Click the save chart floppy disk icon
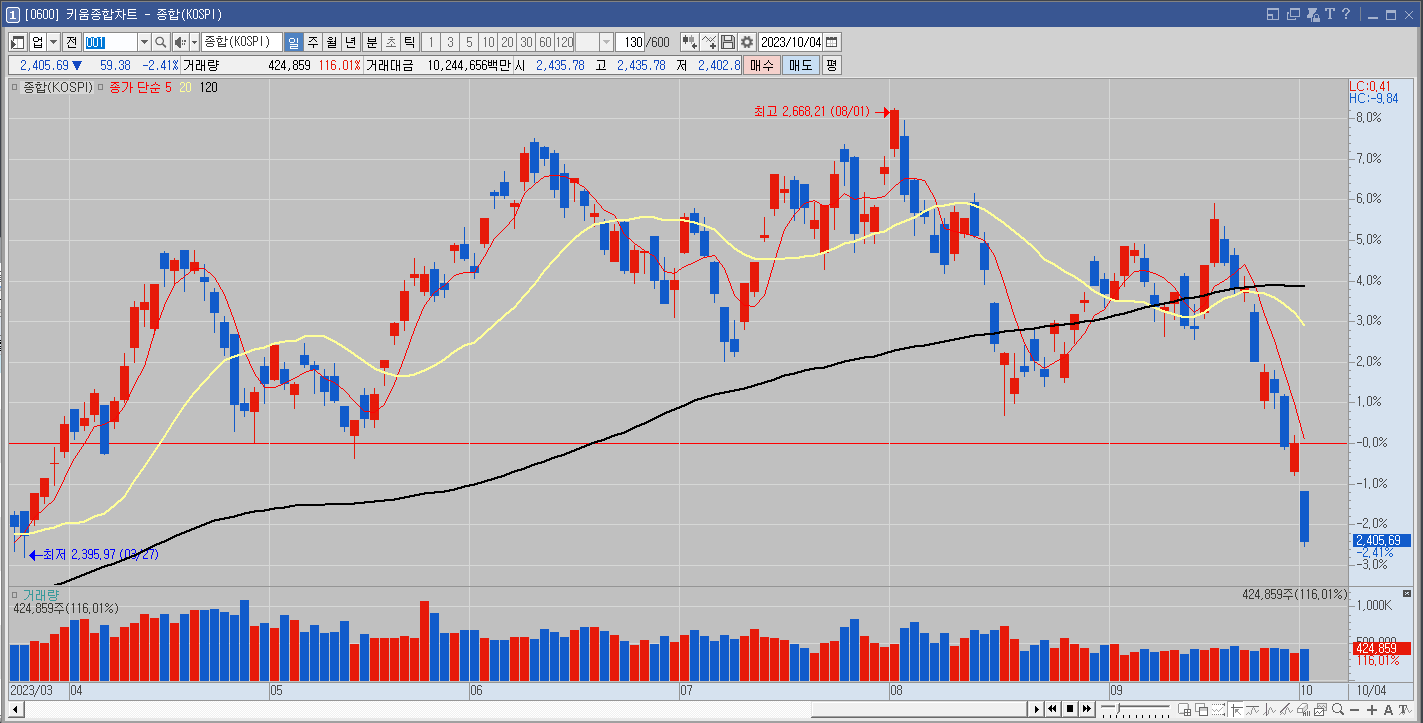Screen dimensions: 1423x723 click(728, 42)
